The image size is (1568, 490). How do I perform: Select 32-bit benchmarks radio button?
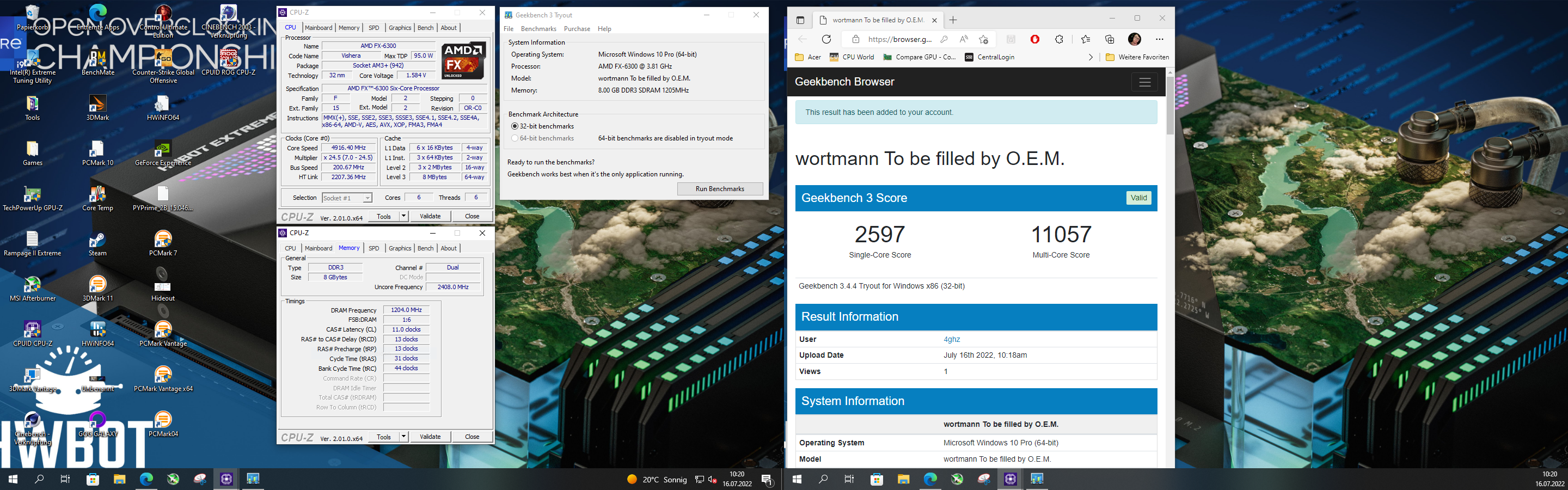coord(515,126)
